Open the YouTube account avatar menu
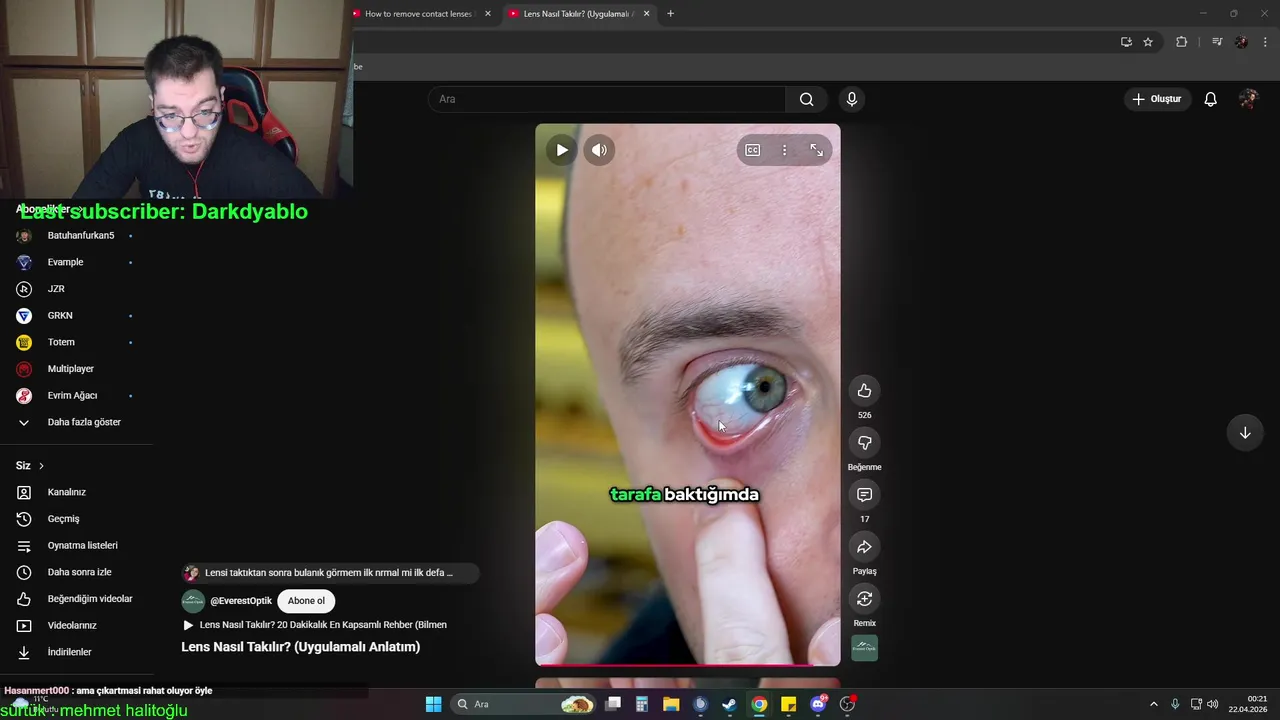The image size is (1280, 720). tap(1248, 99)
